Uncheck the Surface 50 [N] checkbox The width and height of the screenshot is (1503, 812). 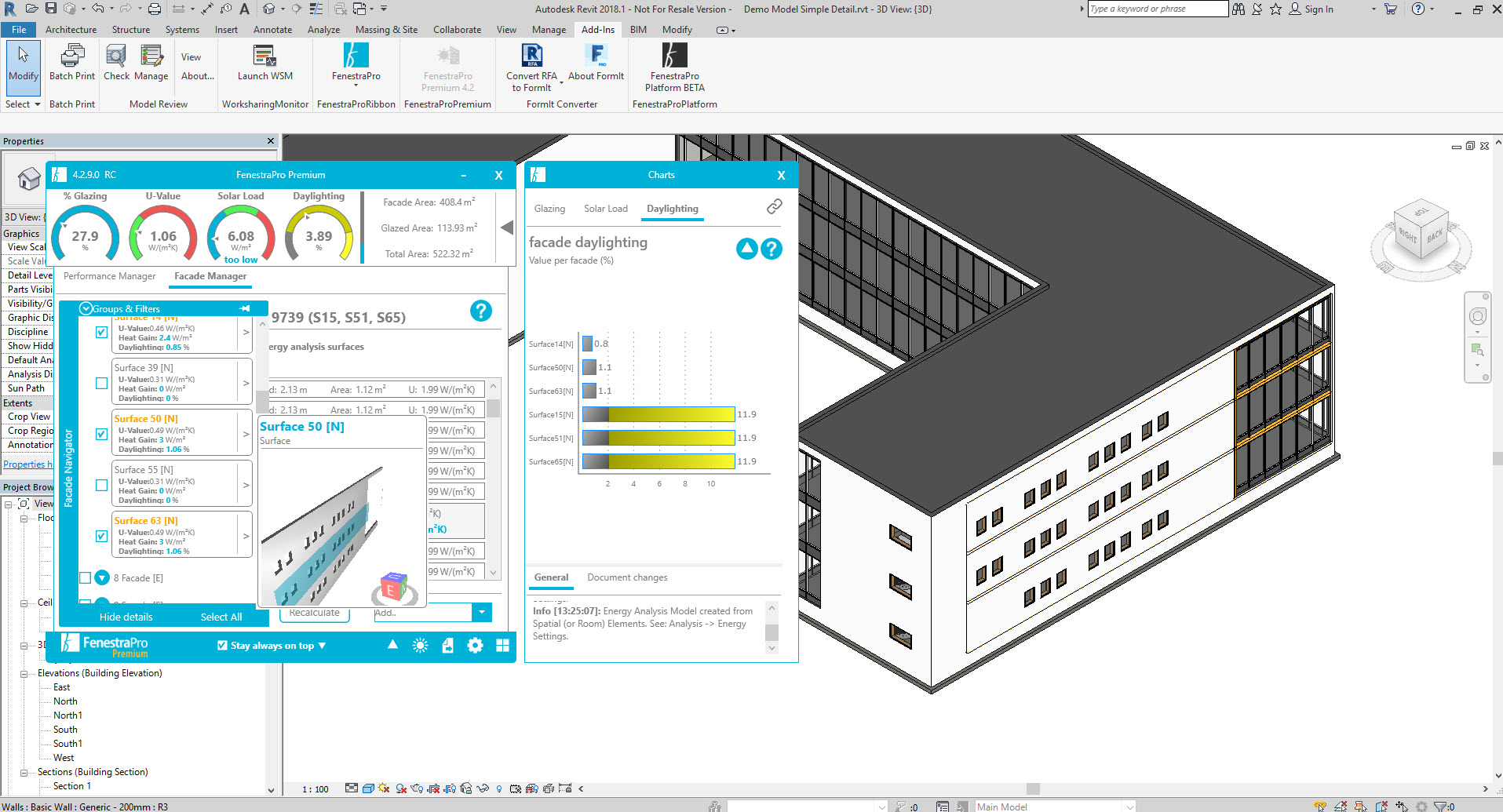click(101, 434)
